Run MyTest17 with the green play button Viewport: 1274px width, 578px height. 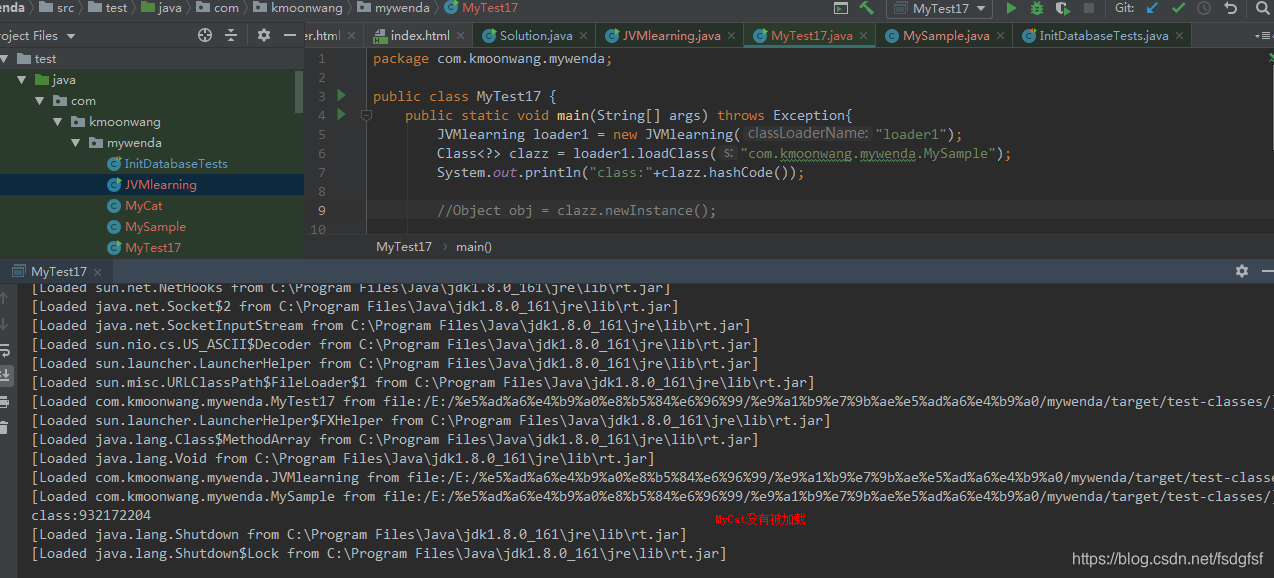pyautogui.click(x=1011, y=8)
